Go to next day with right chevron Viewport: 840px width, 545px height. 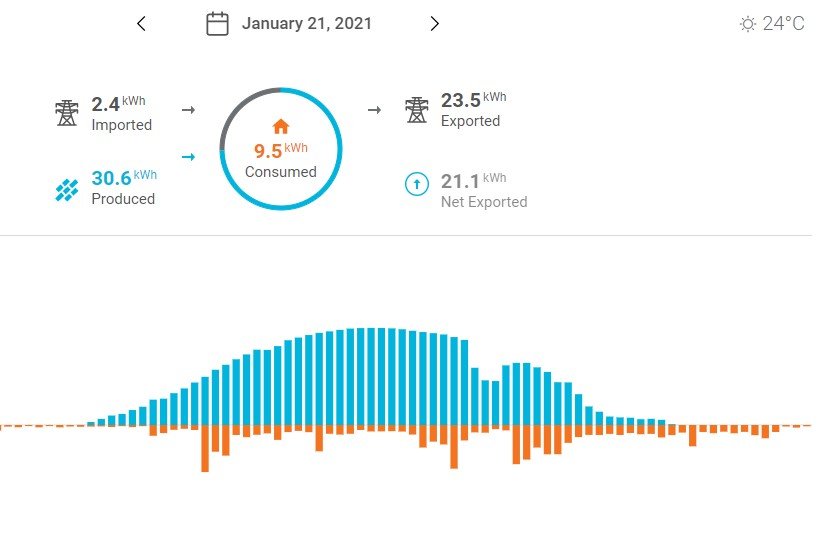tap(434, 24)
